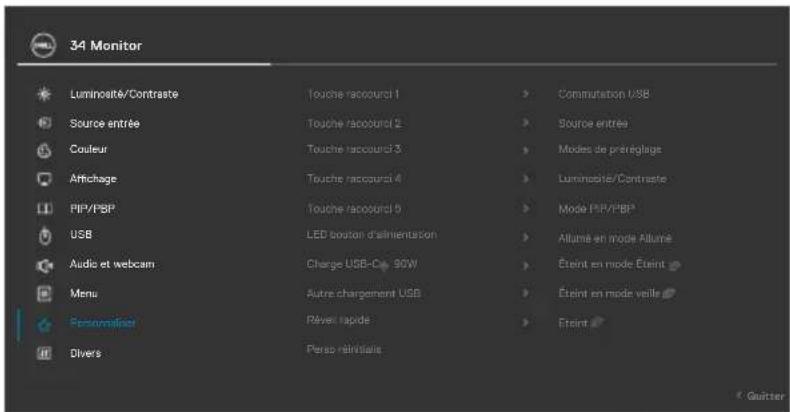Click the Mode PIP/PBP value

click(596, 209)
